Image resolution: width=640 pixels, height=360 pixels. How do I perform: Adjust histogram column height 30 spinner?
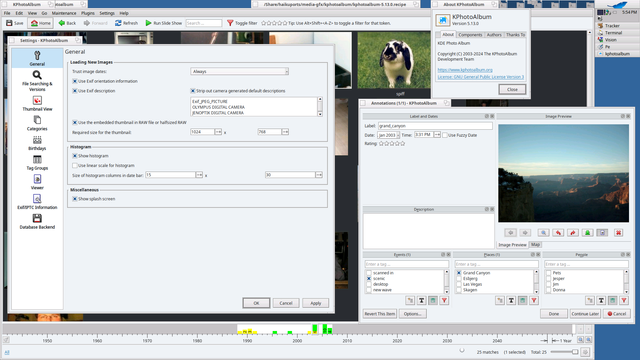pos(319,175)
